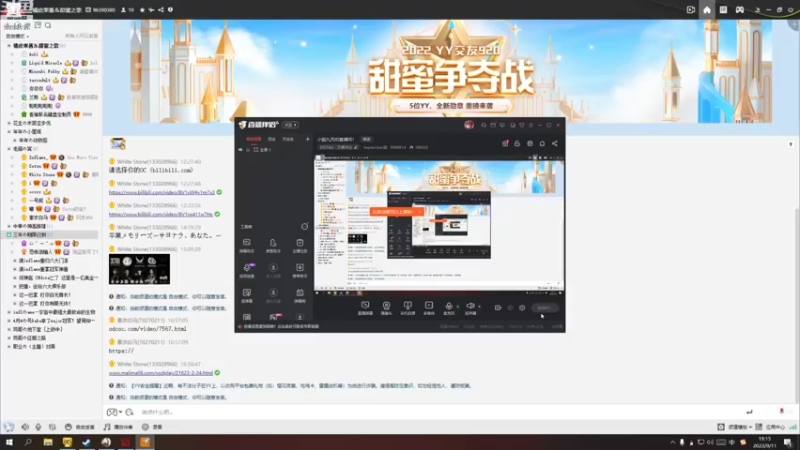Collapse the channel group containing Inflame_
The image size is (800, 450).
pos(9,149)
